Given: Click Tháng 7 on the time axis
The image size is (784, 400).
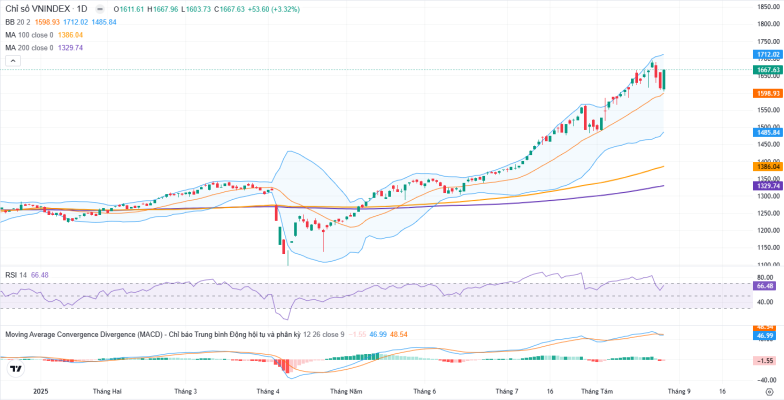Looking at the screenshot, I should [506, 391].
